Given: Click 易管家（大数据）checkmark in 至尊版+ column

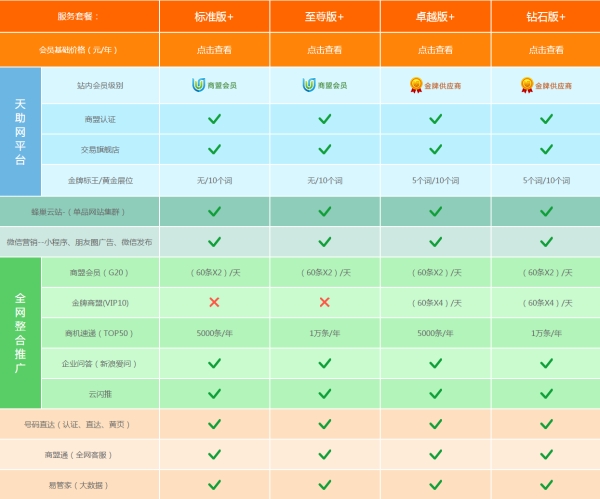Looking at the screenshot, I should click(x=324, y=485).
